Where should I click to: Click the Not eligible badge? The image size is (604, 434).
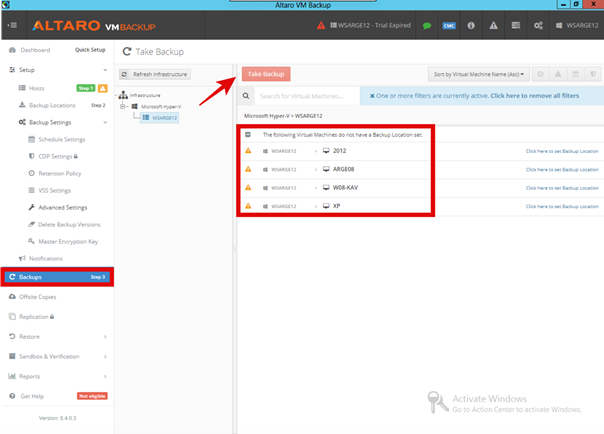(x=92, y=396)
